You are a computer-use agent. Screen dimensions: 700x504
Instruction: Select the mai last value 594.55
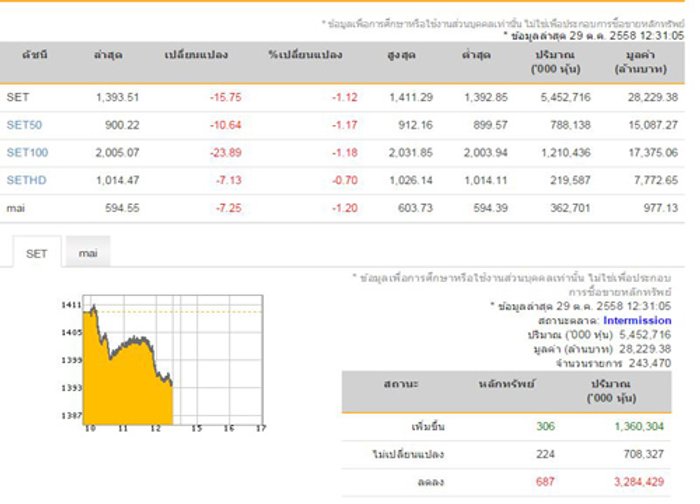pos(122,208)
